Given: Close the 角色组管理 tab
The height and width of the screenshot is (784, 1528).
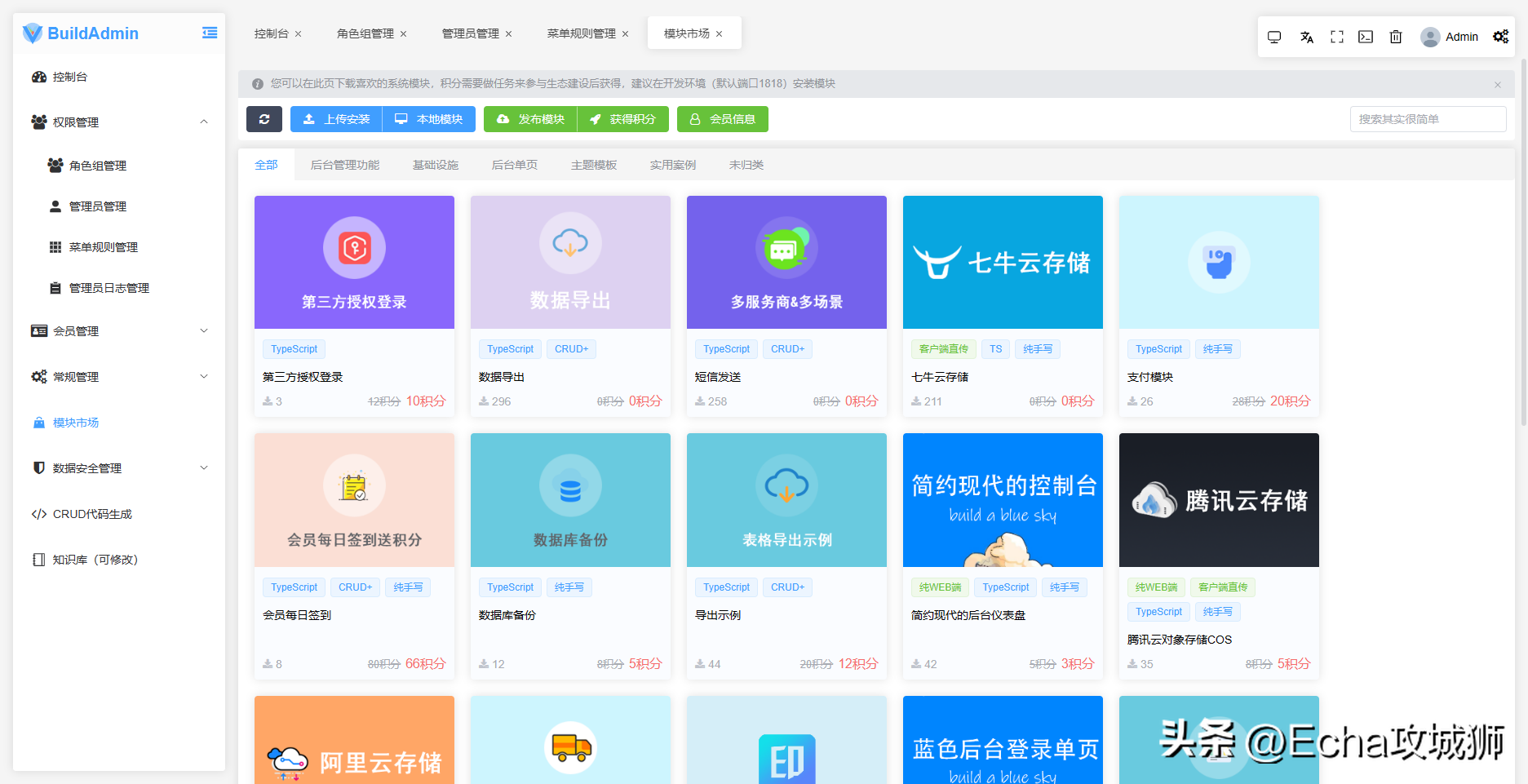Looking at the screenshot, I should coord(404,33).
